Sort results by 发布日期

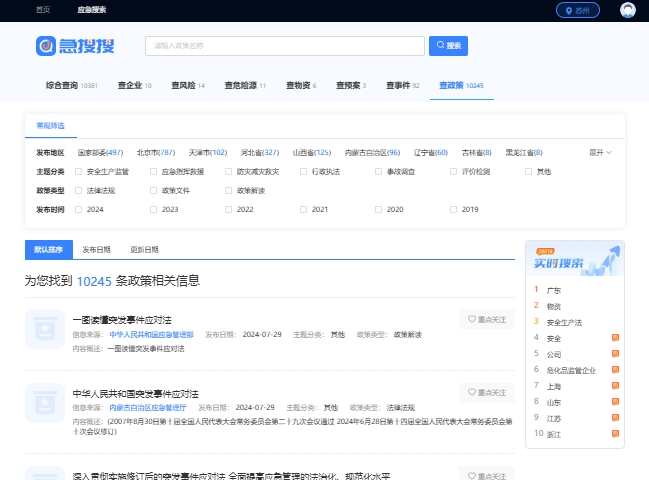pos(96,250)
